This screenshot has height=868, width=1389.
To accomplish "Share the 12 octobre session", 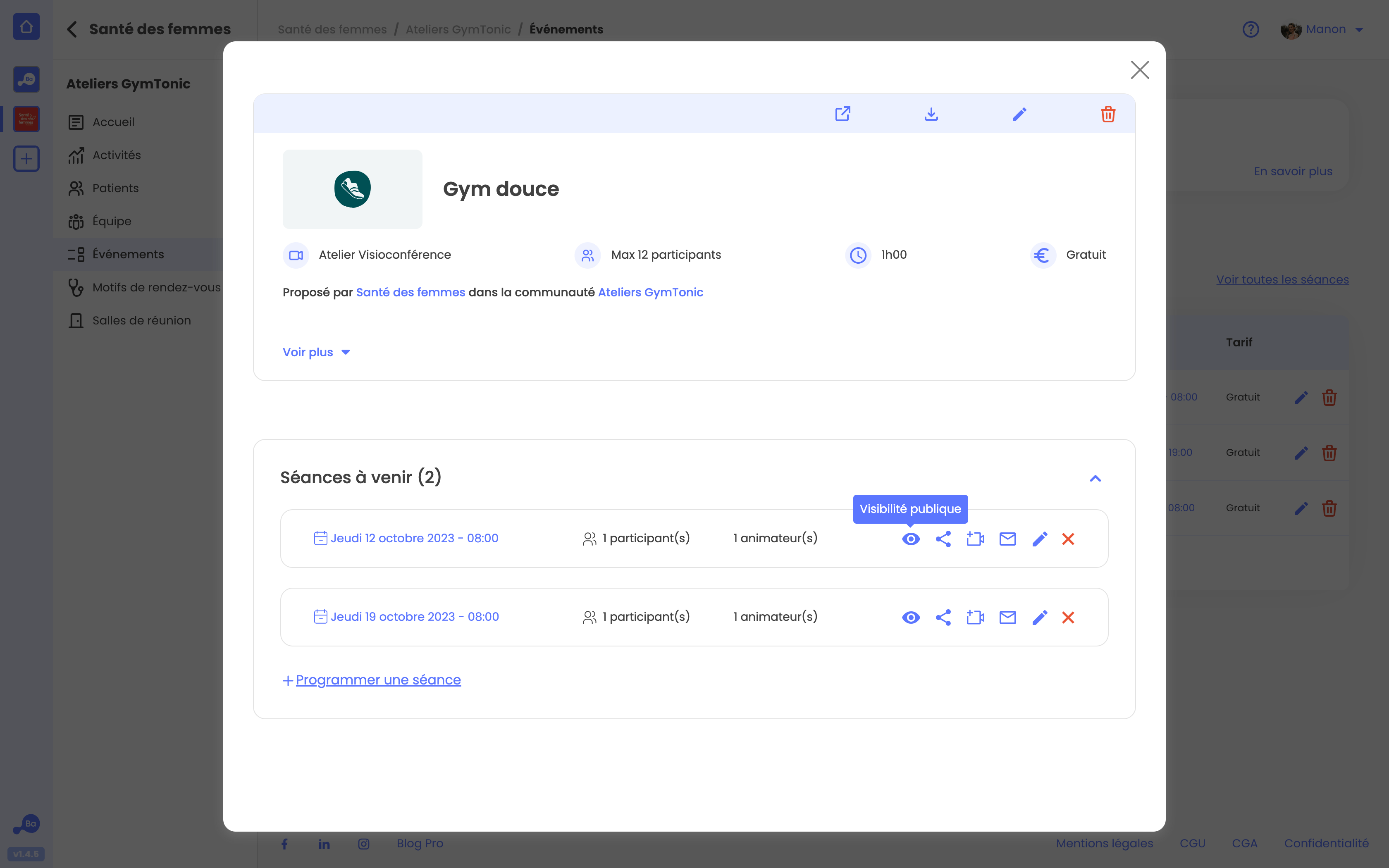I will pos(943,539).
